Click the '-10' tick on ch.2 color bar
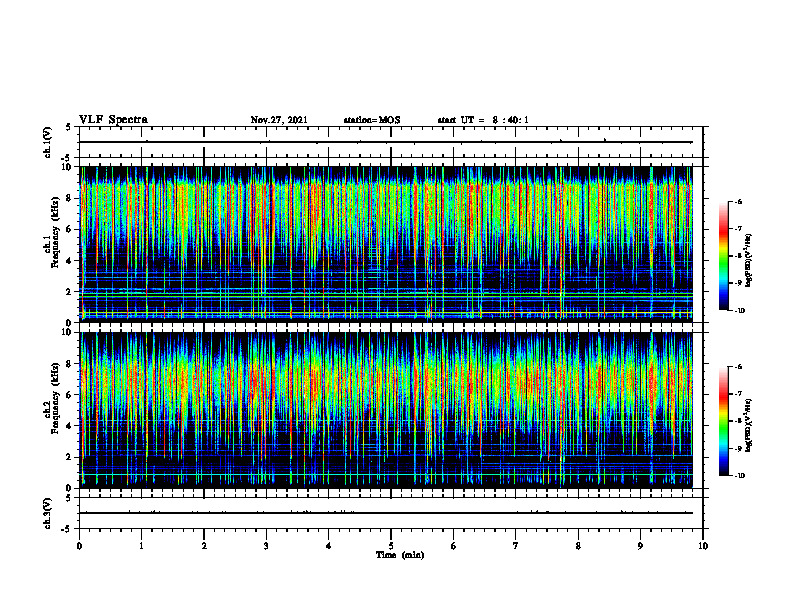Screen dimensions: 792x612 pyautogui.click(x=739, y=476)
